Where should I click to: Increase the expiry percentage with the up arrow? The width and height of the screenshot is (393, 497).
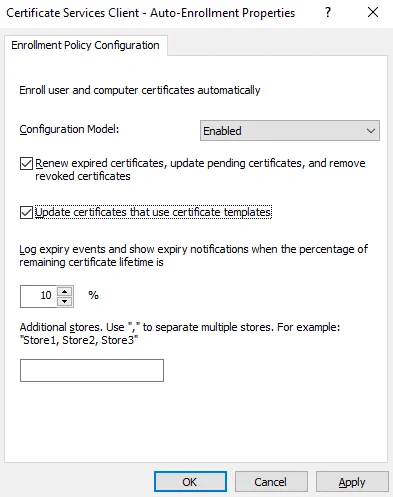[65, 292]
